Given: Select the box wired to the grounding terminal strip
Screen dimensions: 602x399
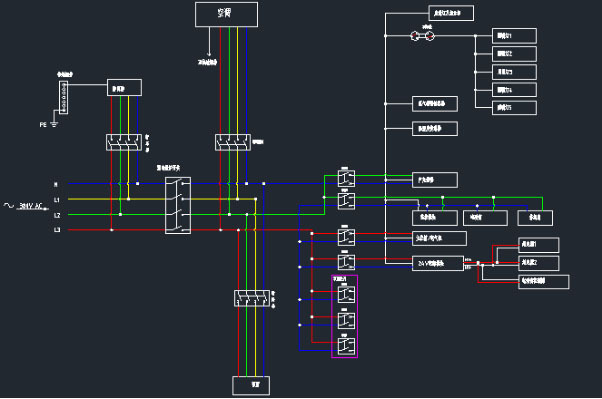Looking at the screenshot, I should pyautogui.click(x=124, y=88).
